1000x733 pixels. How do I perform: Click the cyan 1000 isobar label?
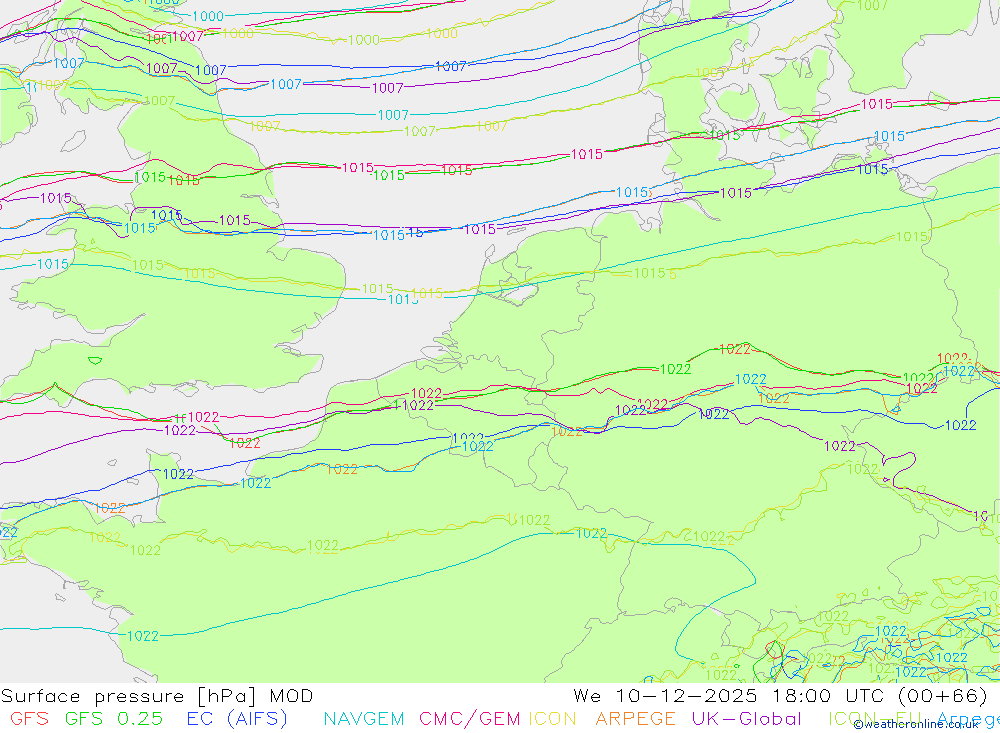point(208,16)
